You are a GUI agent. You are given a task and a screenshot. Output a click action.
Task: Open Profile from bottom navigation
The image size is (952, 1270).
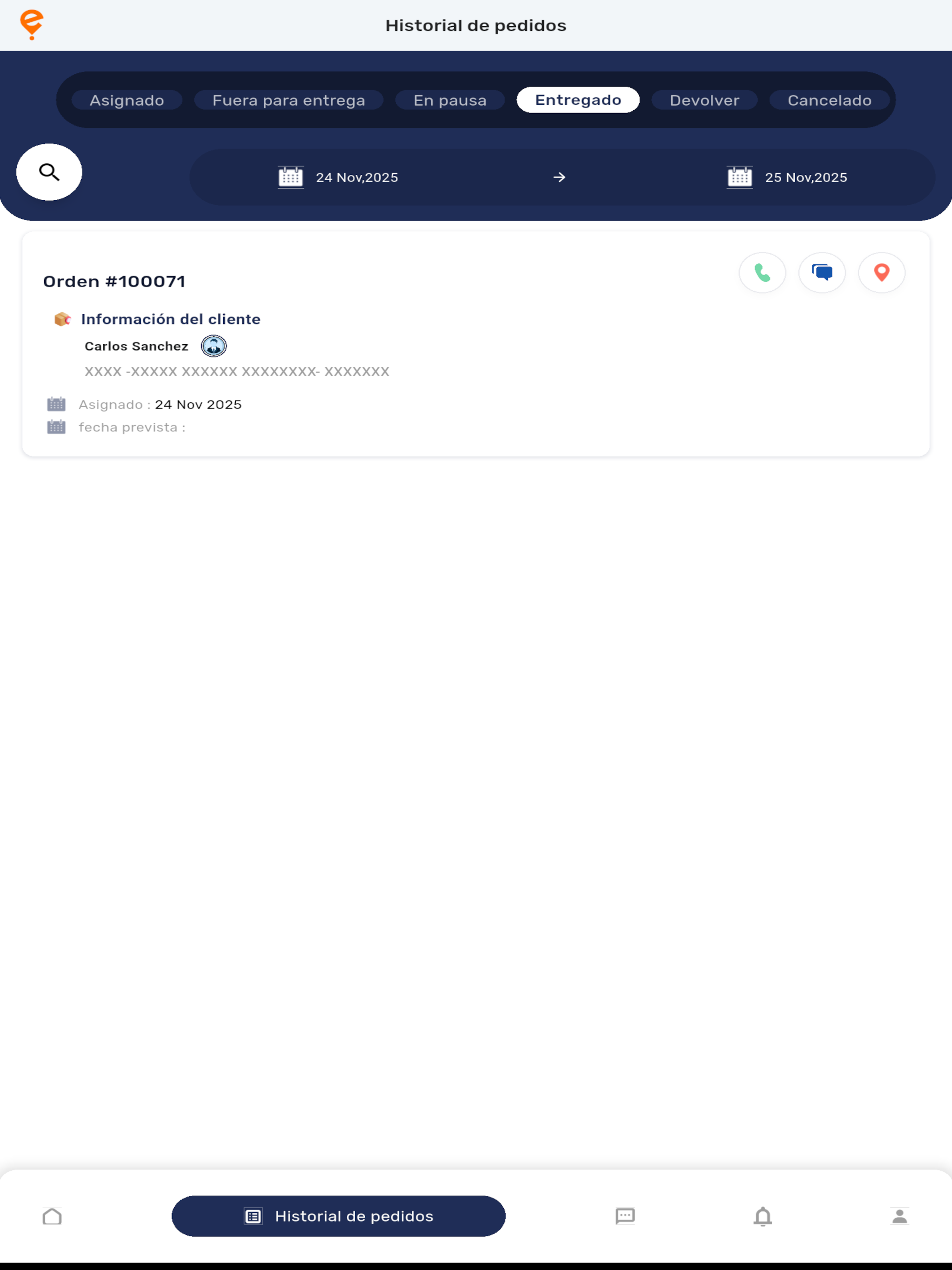(900, 1216)
